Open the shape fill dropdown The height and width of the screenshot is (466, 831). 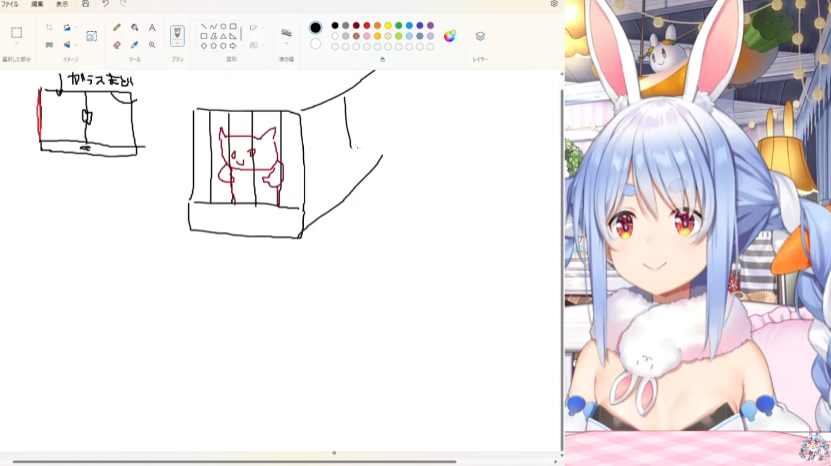point(255,45)
